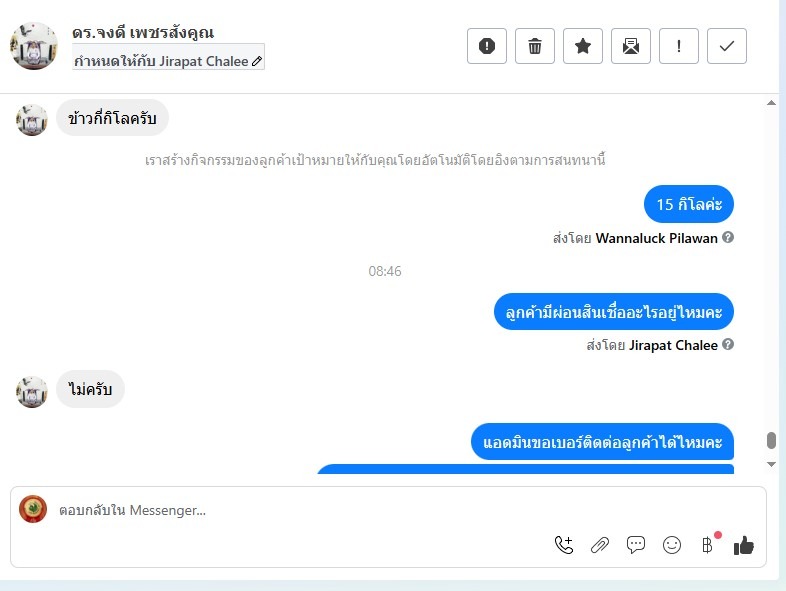
Task: Open the emoji picker smiley icon
Action: click(672, 545)
